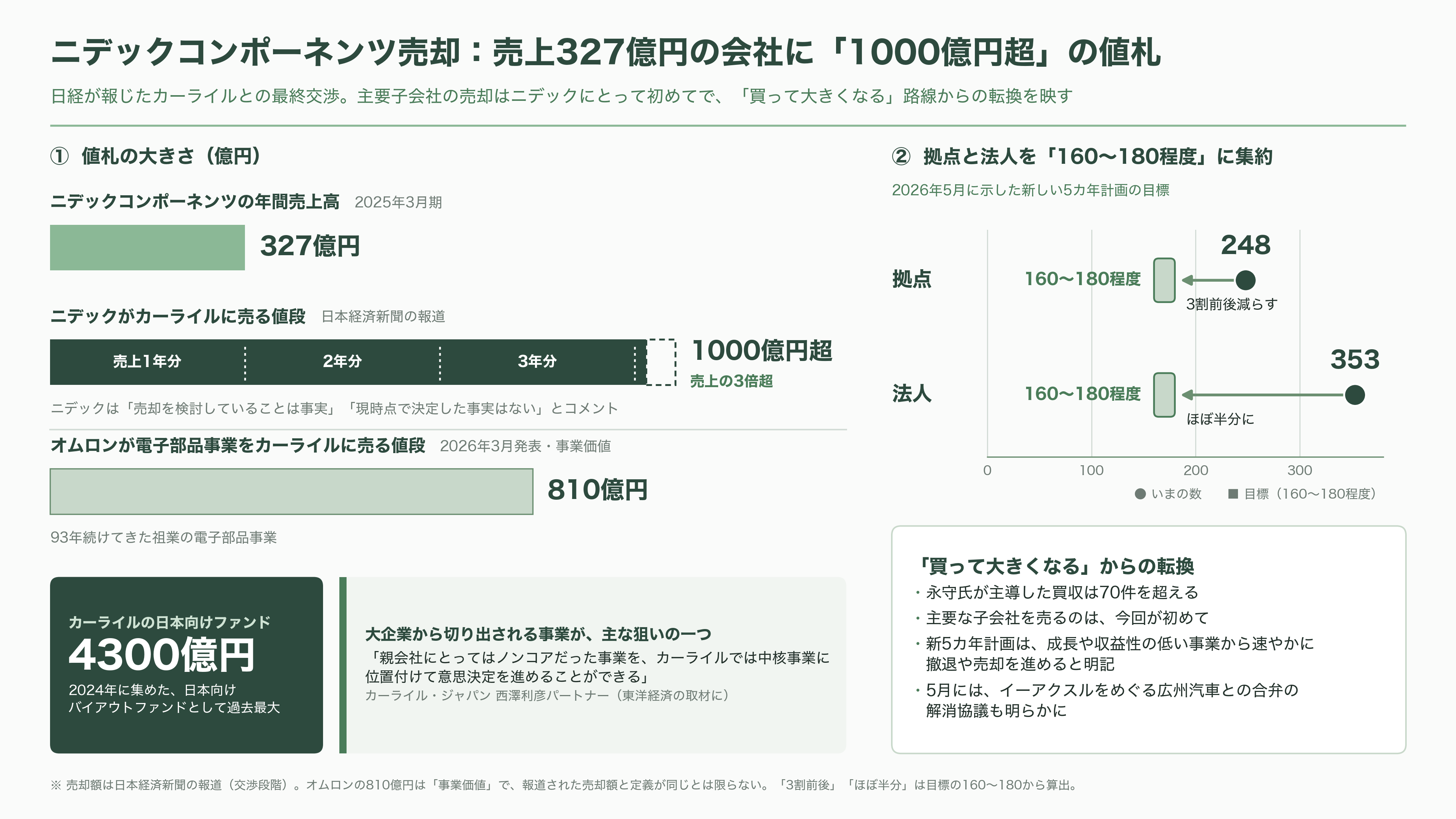Click the '日本経済新聞の報道' note
The width and height of the screenshot is (1456, 819).
coord(383,317)
